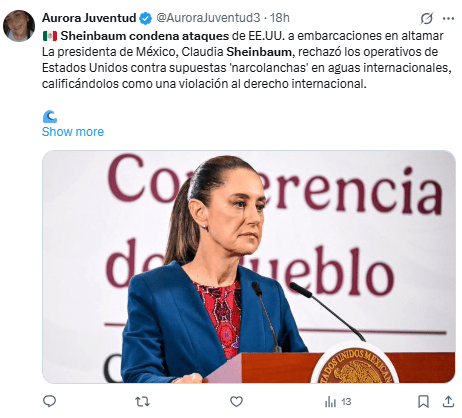Like the Sheinbaum tweet with the heart icon

(236, 402)
